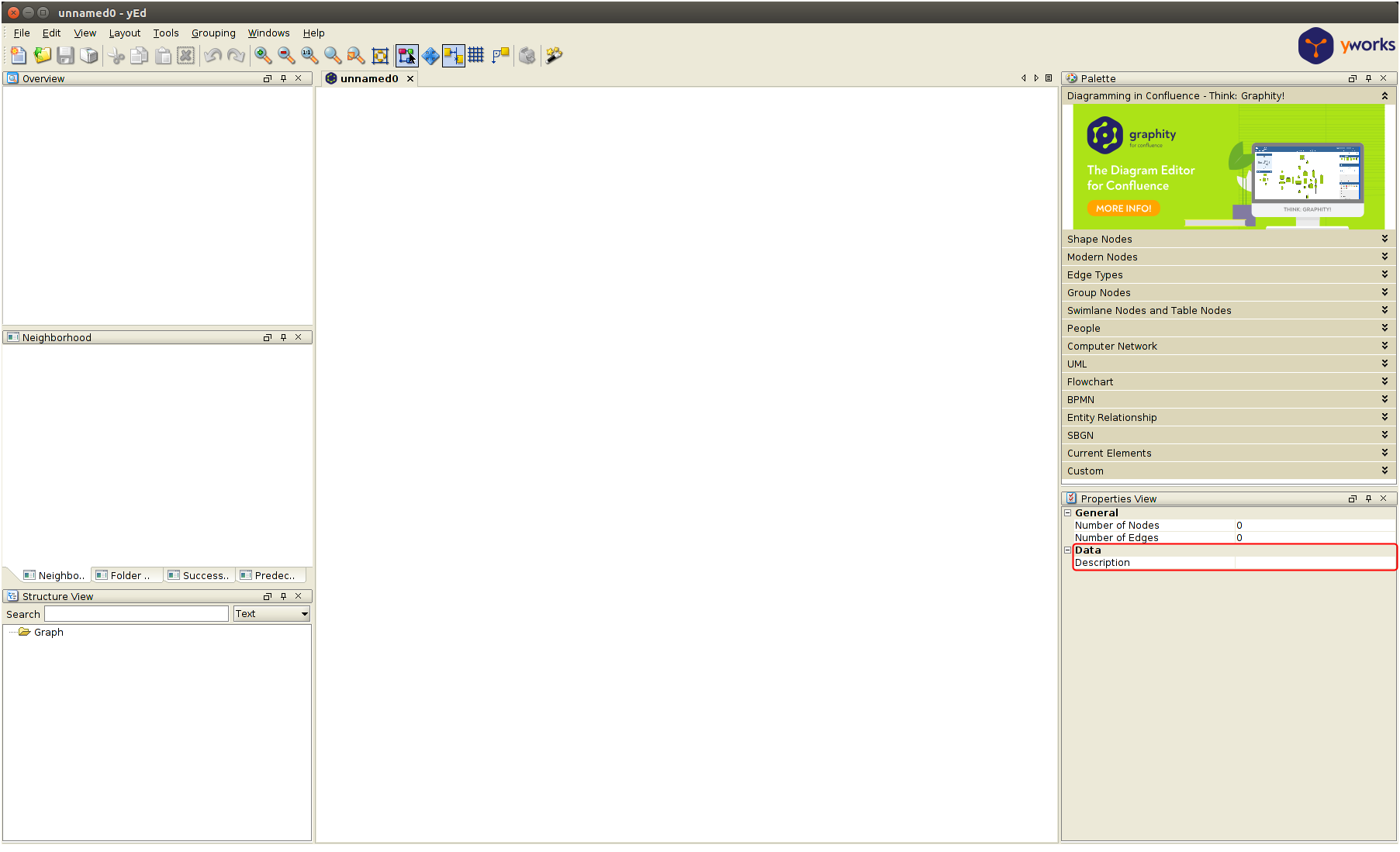Go to next document tab arrow
Viewport: 1400px width, 852px height.
tap(1036, 78)
